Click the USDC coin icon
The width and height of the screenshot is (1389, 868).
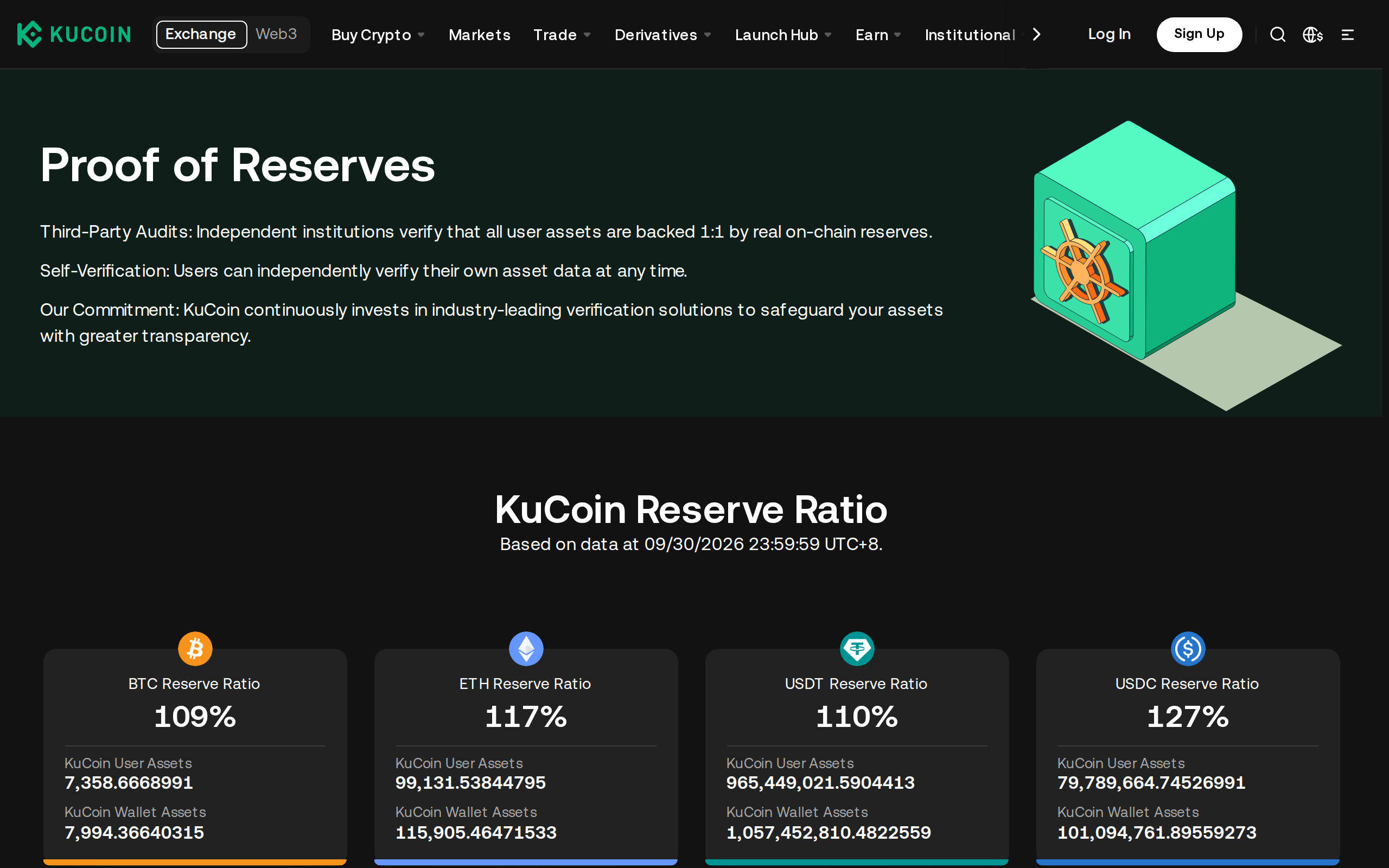tap(1188, 649)
